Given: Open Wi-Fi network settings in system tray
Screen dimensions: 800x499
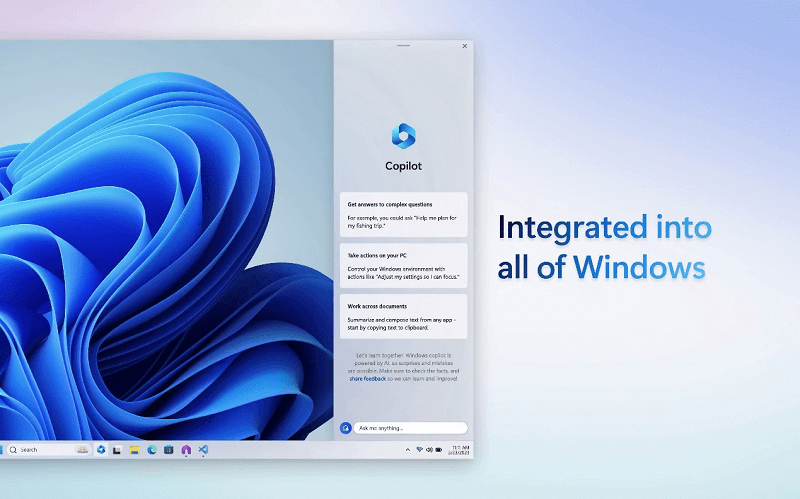Looking at the screenshot, I should (419, 450).
